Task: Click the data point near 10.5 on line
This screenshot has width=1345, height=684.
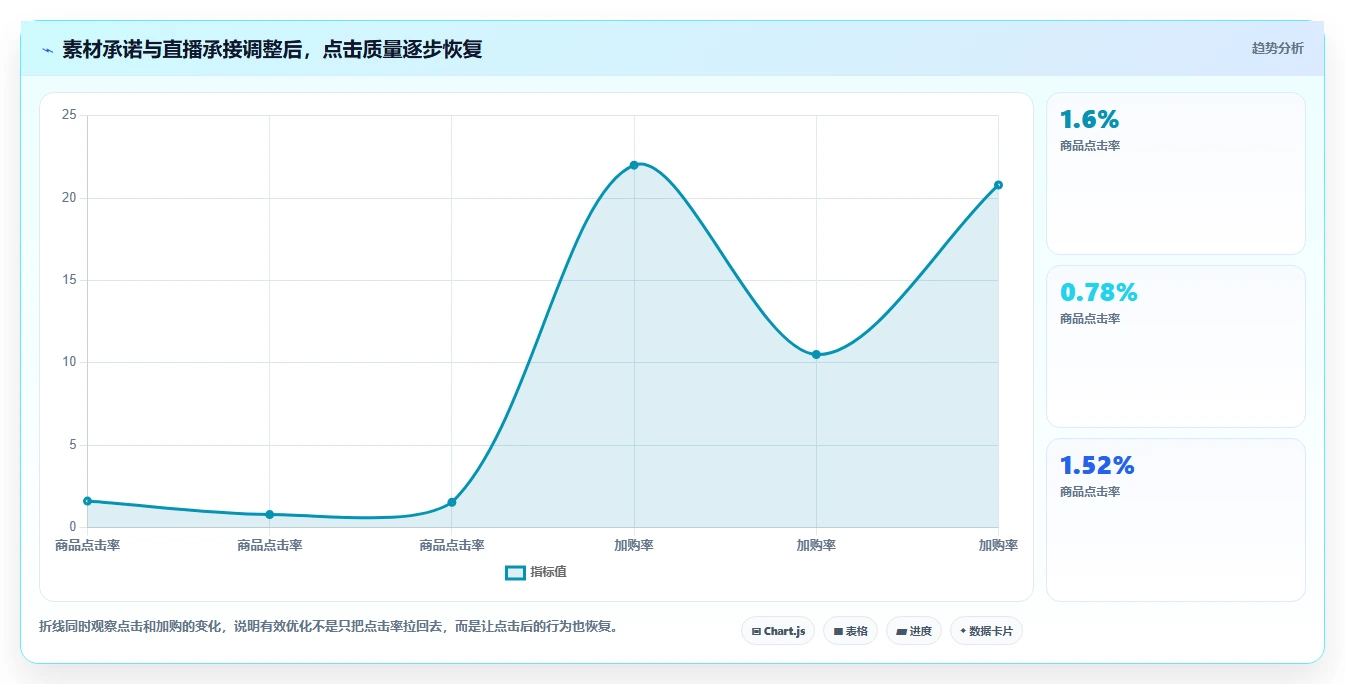Action: [x=816, y=355]
